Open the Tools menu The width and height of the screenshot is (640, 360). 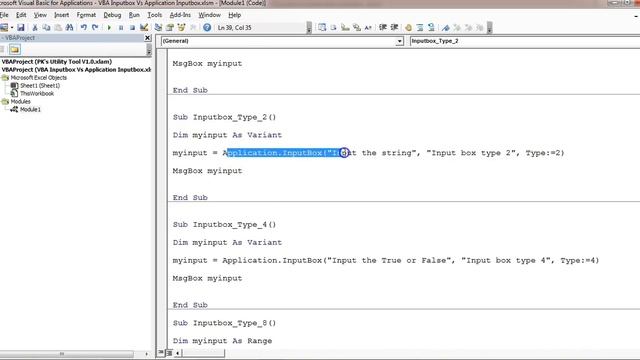[155, 15]
